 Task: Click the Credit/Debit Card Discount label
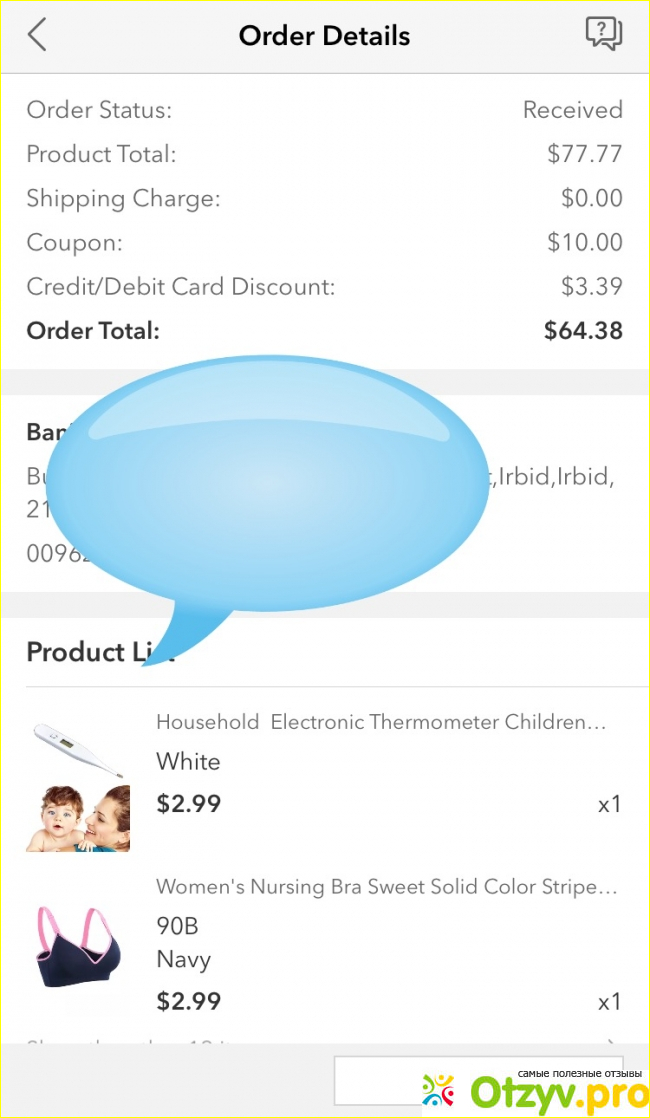[x=181, y=287]
